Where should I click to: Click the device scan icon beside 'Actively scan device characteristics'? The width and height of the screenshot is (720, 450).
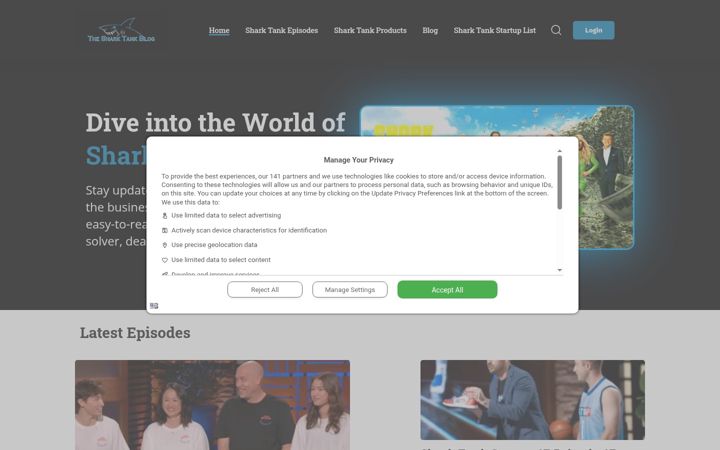point(165,231)
